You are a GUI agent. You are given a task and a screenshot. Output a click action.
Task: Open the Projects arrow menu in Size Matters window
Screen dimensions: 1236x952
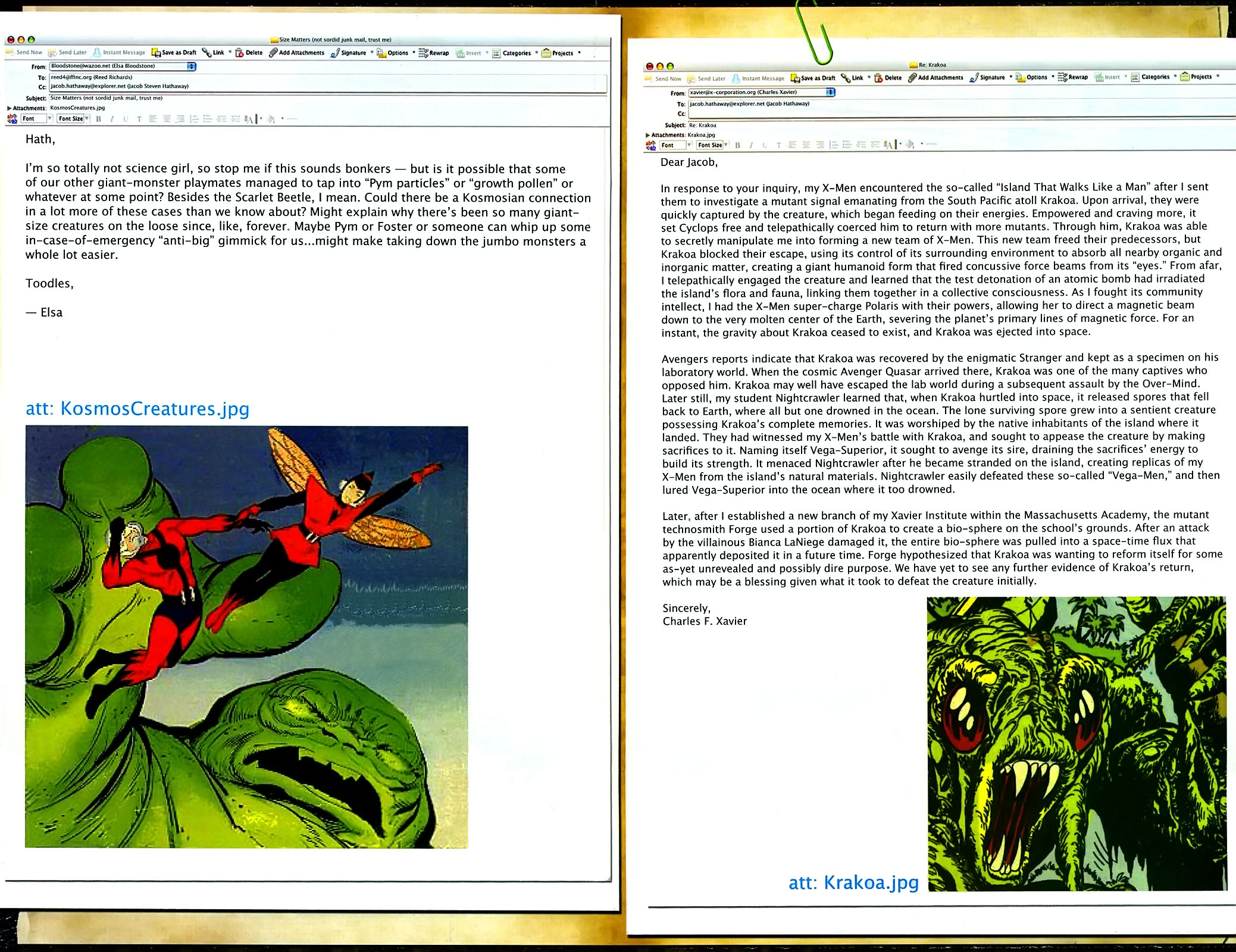click(579, 52)
